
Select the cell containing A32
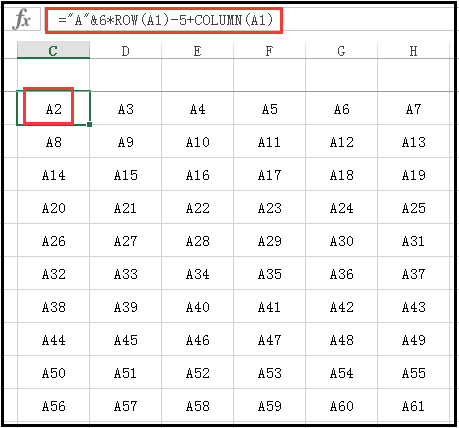[x=53, y=273]
